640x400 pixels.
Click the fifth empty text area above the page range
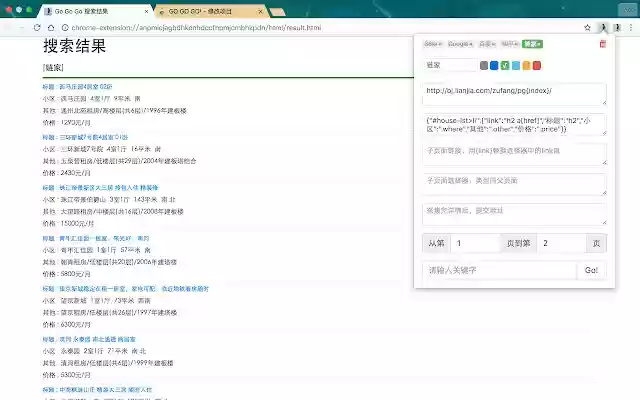coord(514,214)
